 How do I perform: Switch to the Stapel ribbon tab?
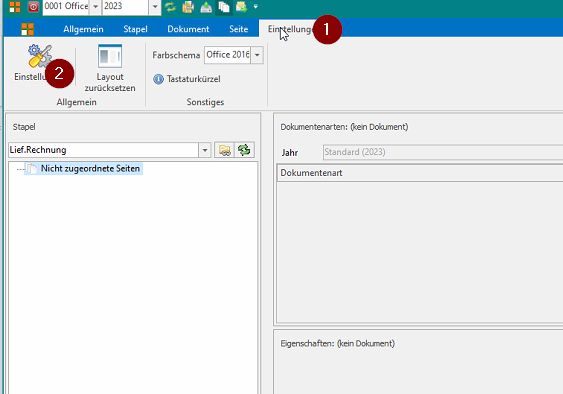pos(135,29)
